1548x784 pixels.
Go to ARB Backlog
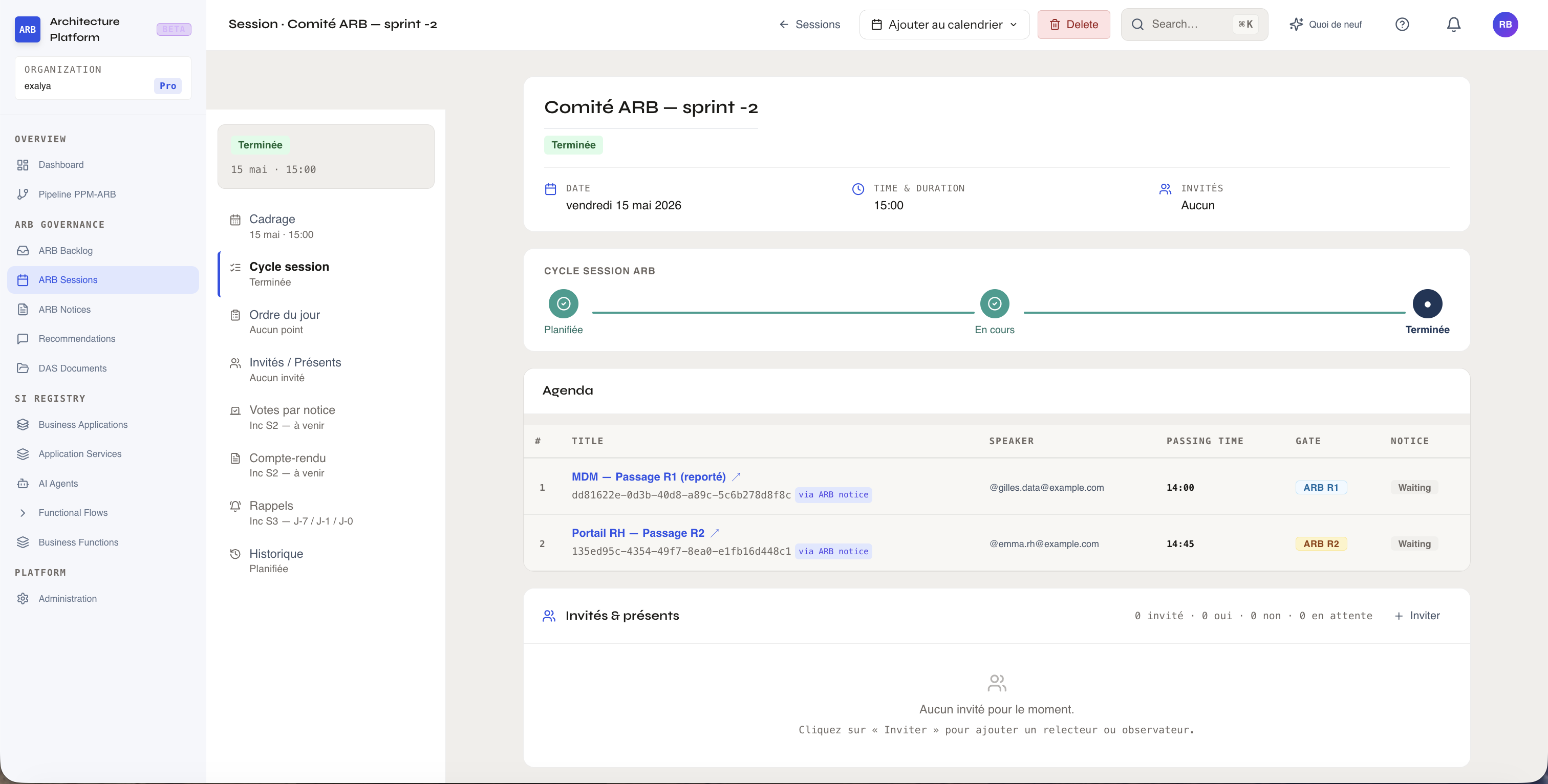point(103,251)
